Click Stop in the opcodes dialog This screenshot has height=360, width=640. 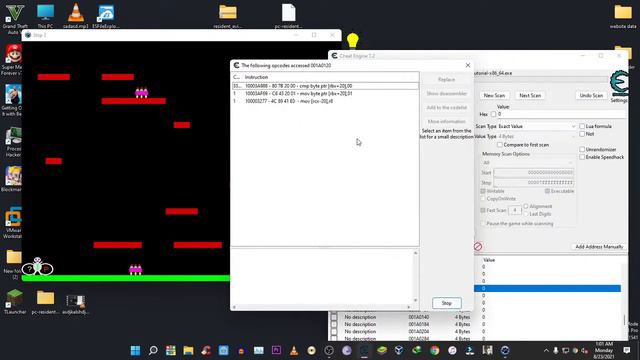[x=447, y=303]
